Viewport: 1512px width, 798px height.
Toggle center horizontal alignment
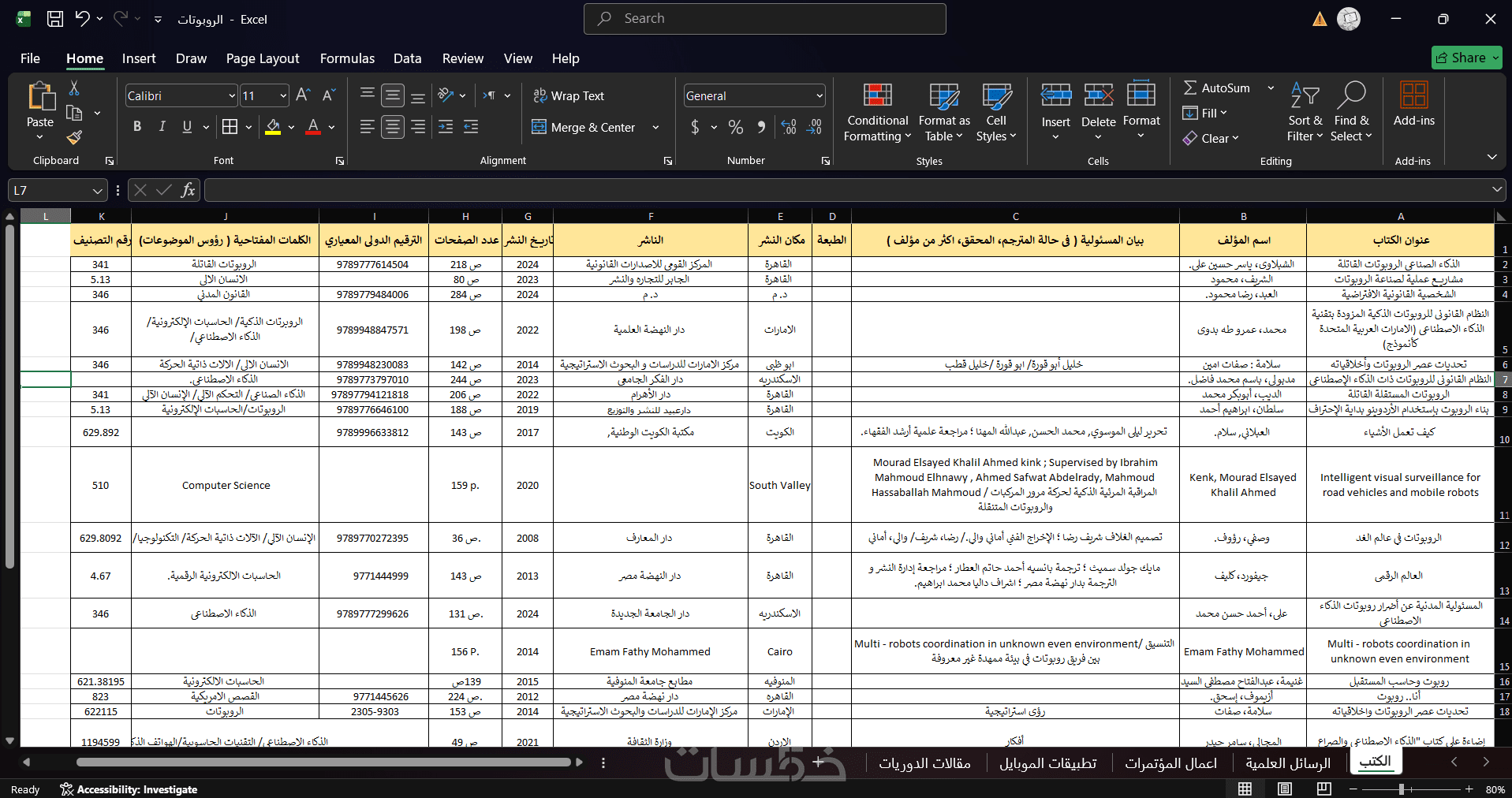click(392, 127)
